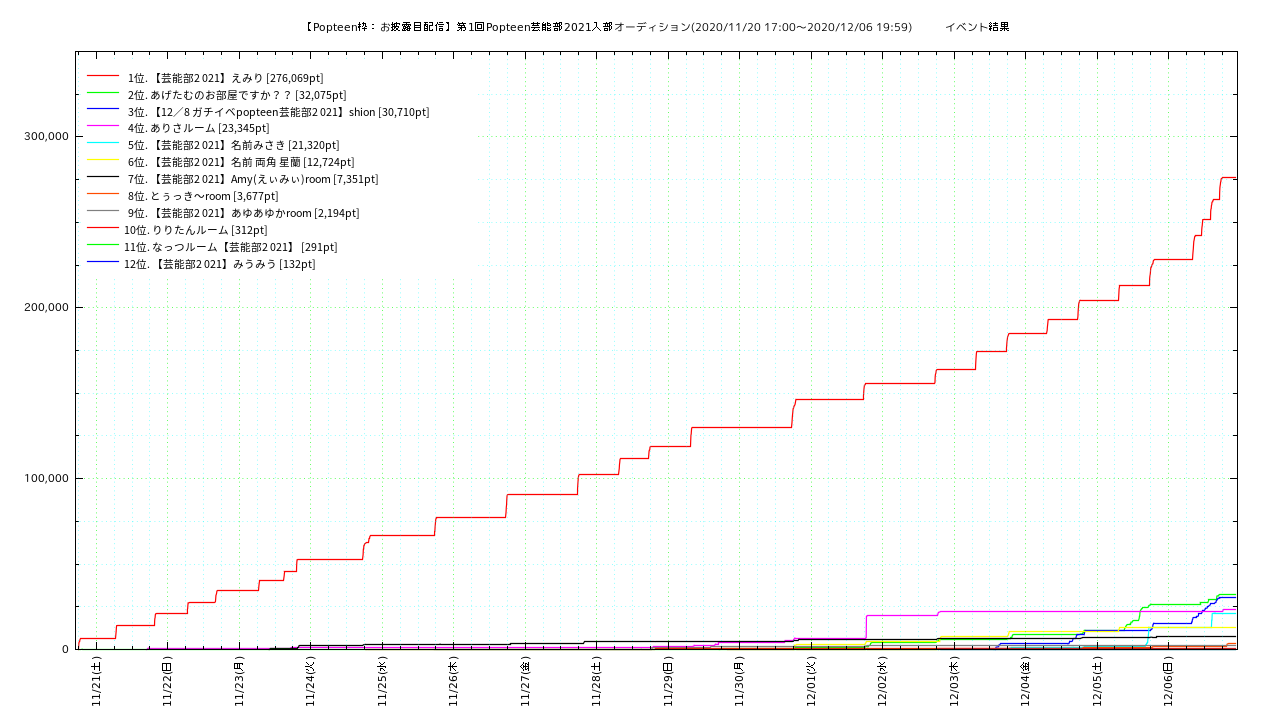Viewport: 1280px width, 720px height.
Task: Click the 11/28(土) date axis label
Action: click(597, 682)
